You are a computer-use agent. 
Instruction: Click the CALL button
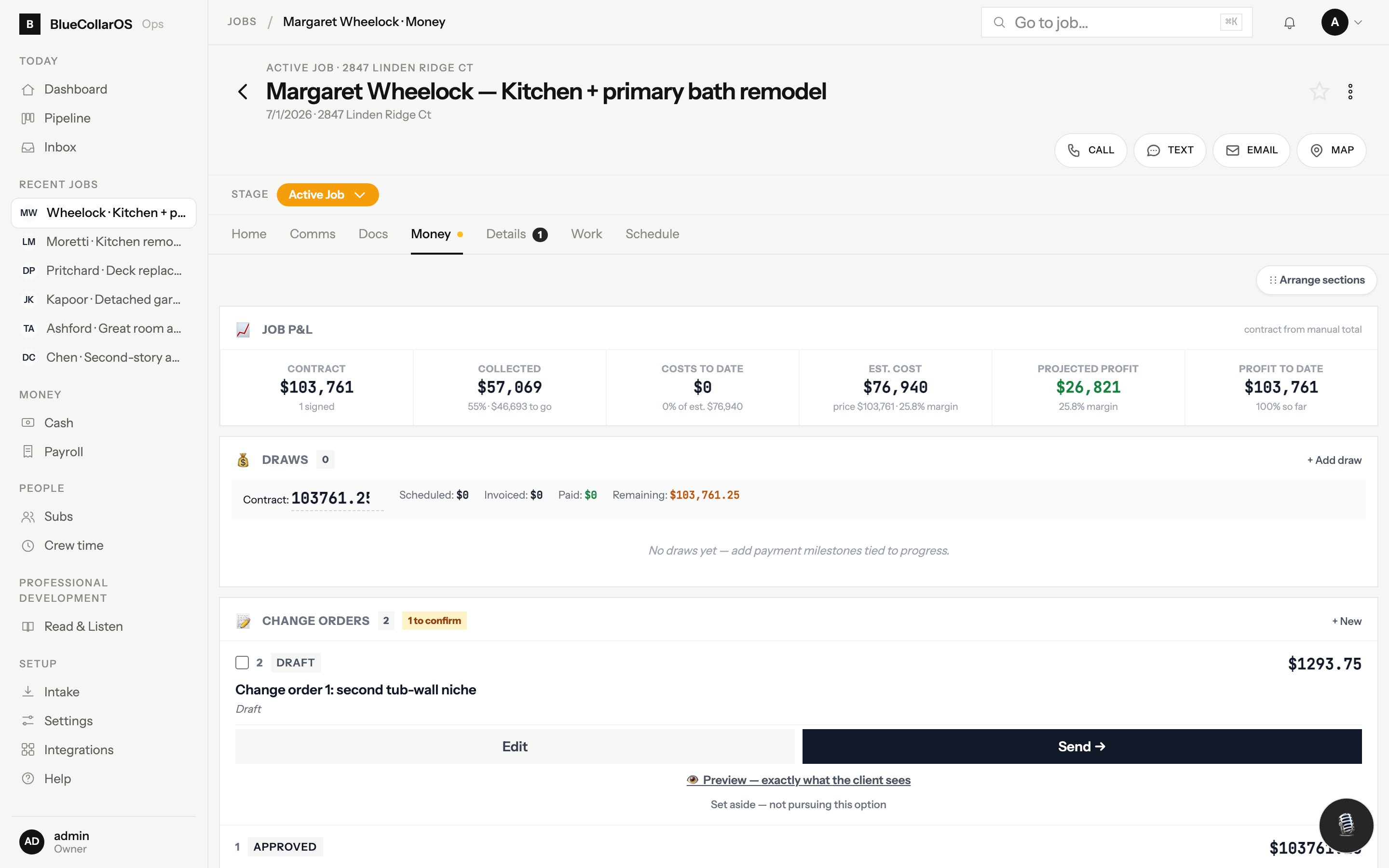[1090, 150]
